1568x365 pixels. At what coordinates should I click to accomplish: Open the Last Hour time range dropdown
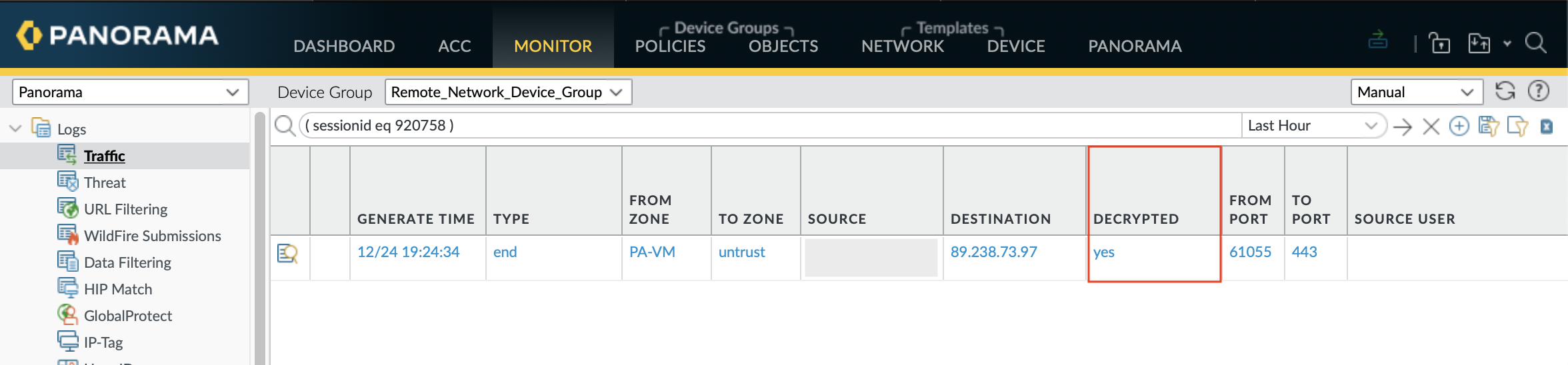click(x=1312, y=126)
